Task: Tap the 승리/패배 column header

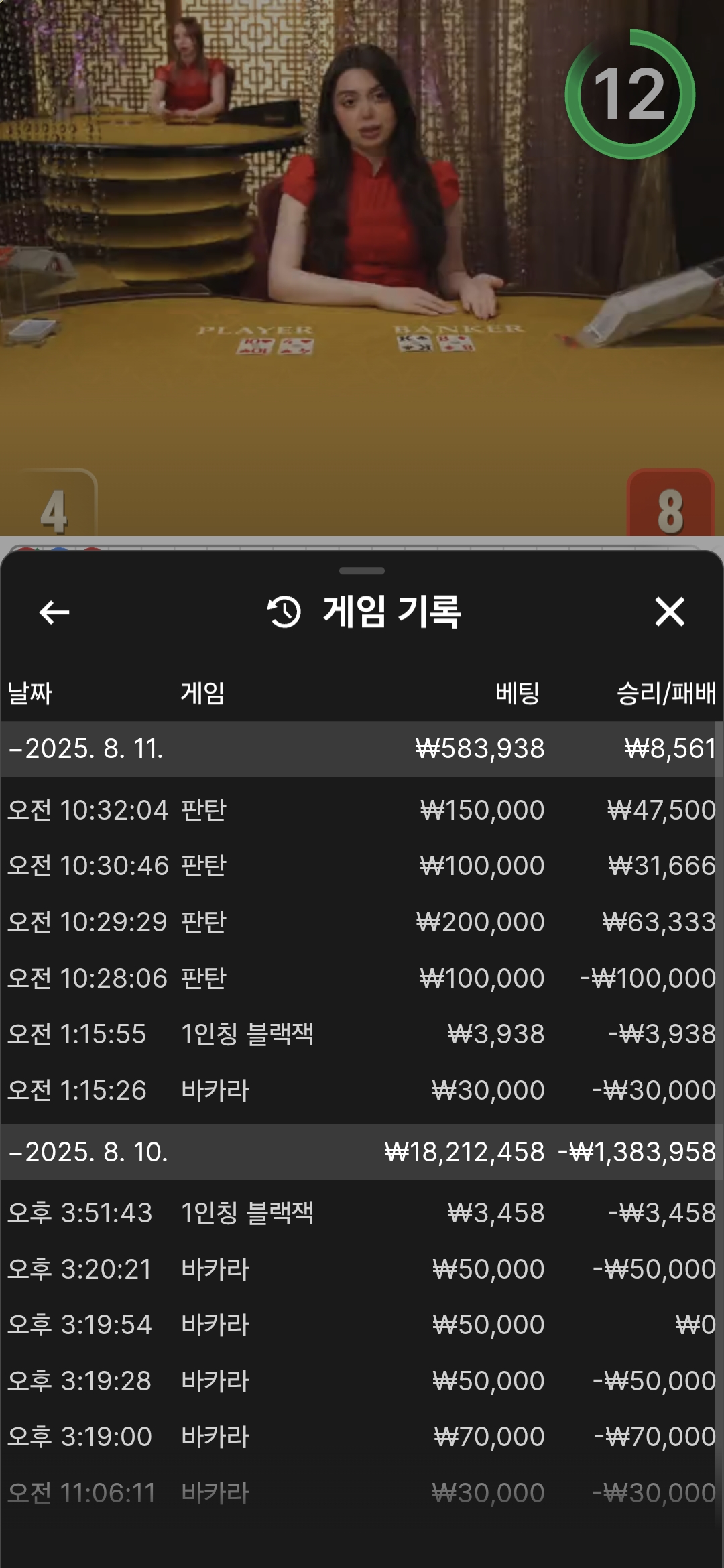Action: [666, 693]
